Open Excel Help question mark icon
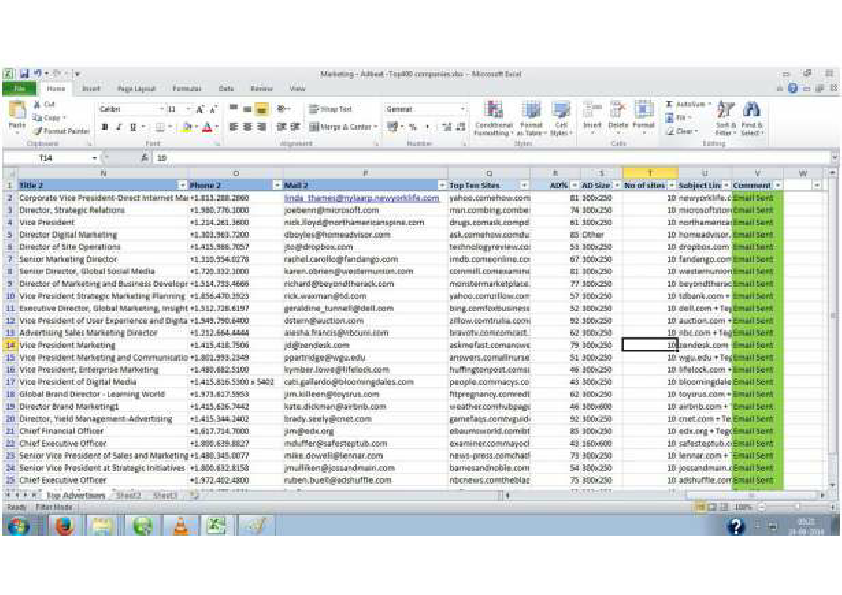The height and width of the screenshot is (595, 842). (x=793, y=88)
